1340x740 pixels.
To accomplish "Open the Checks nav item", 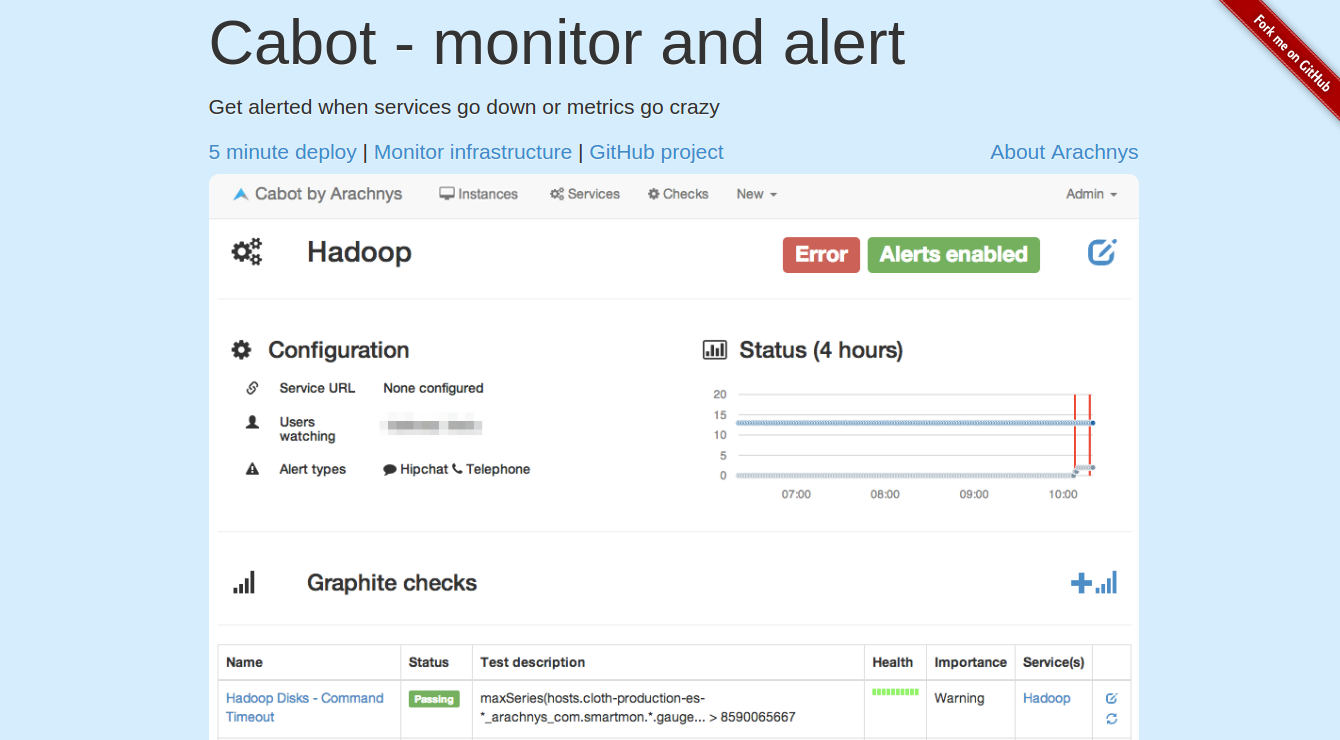I will click(x=678, y=194).
